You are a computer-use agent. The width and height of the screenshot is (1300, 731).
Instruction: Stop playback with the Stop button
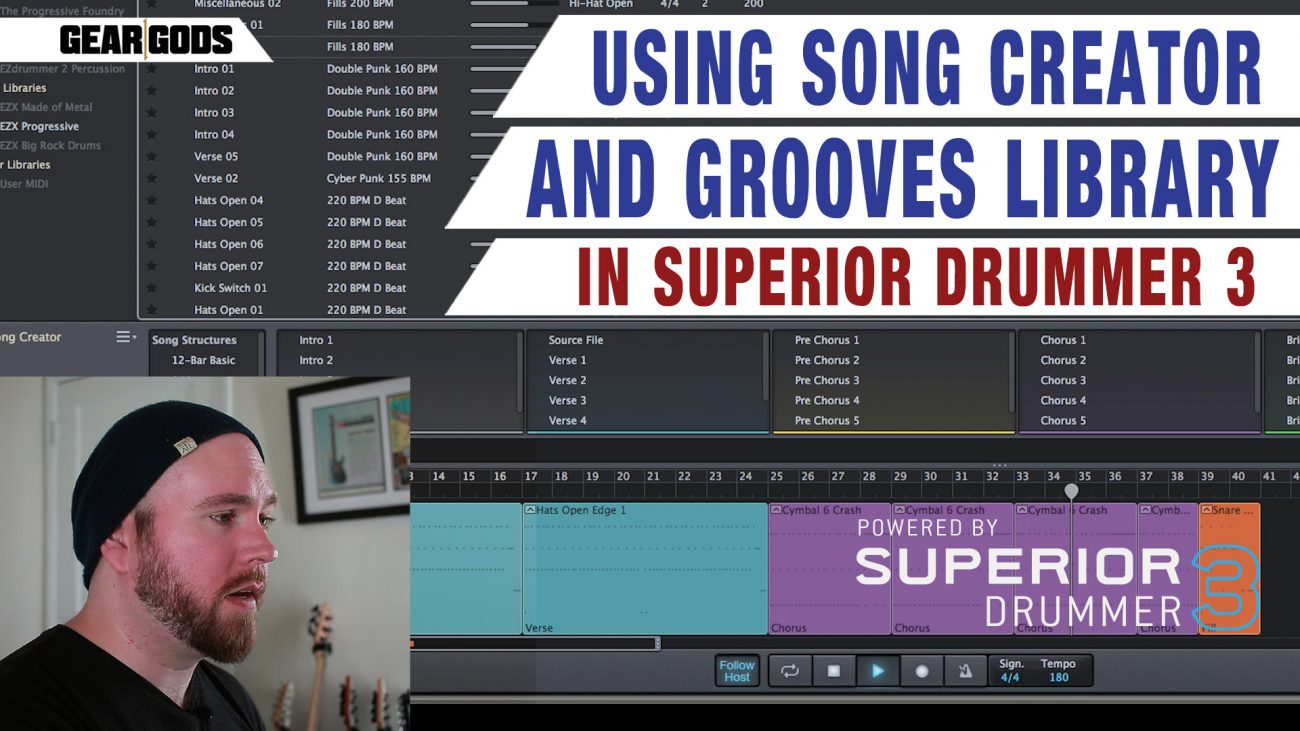point(834,671)
